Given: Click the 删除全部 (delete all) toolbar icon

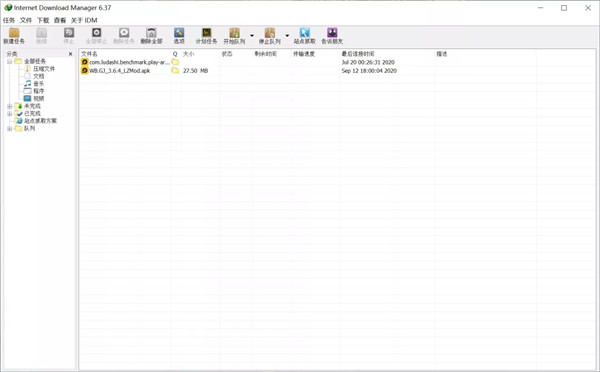Looking at the screenshot, I should tap(152, 36).
